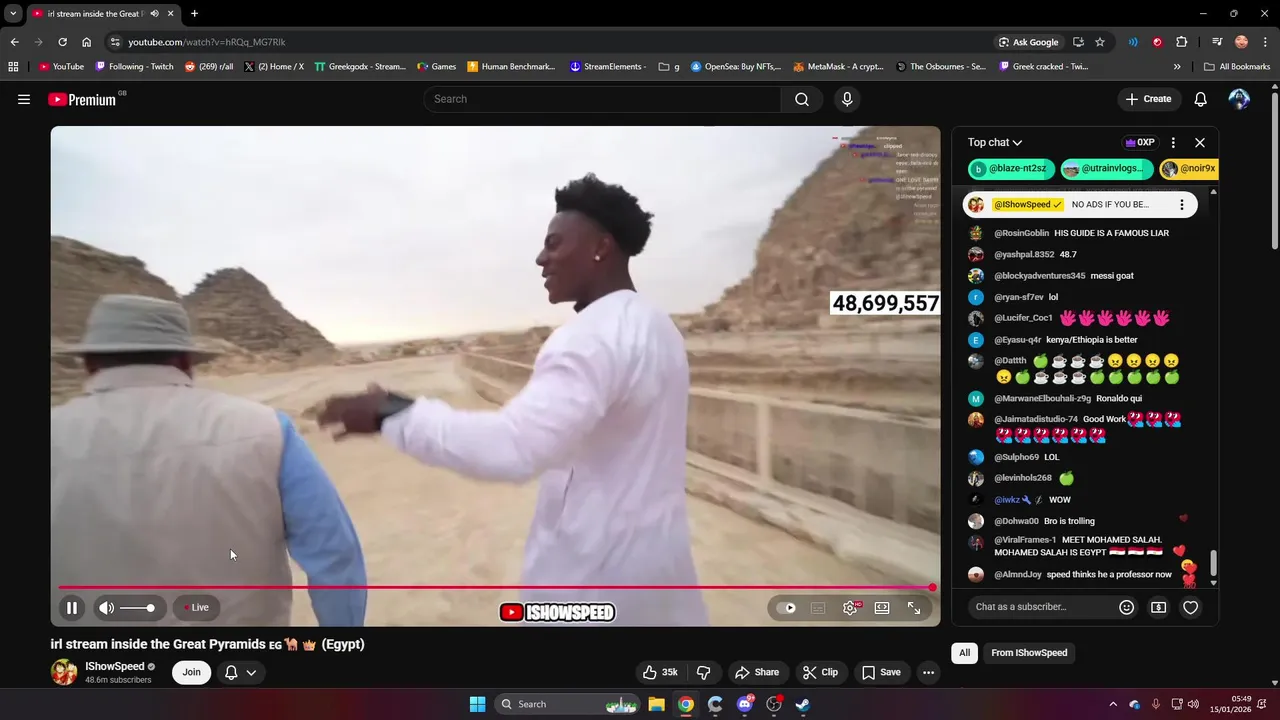
Task: Click in Chat as a subscriber field
Action: [x=1042, y=607]
